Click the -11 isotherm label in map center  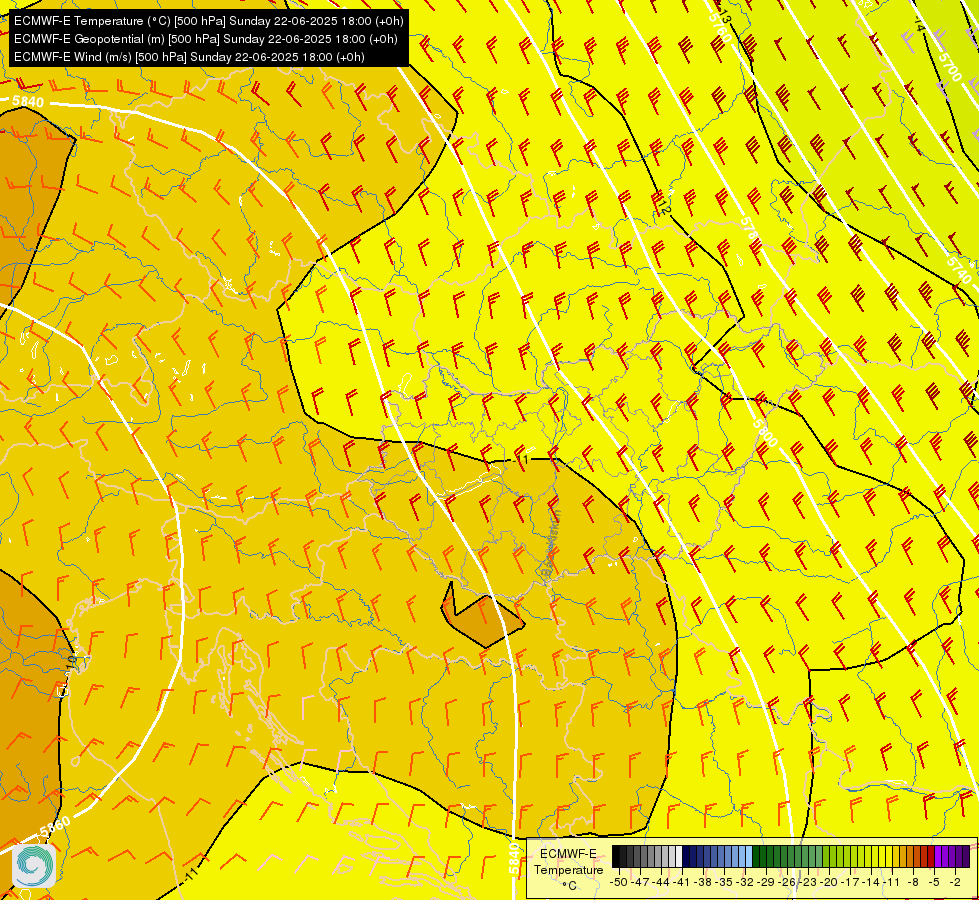pyautogui.click(x=522, y=460)
